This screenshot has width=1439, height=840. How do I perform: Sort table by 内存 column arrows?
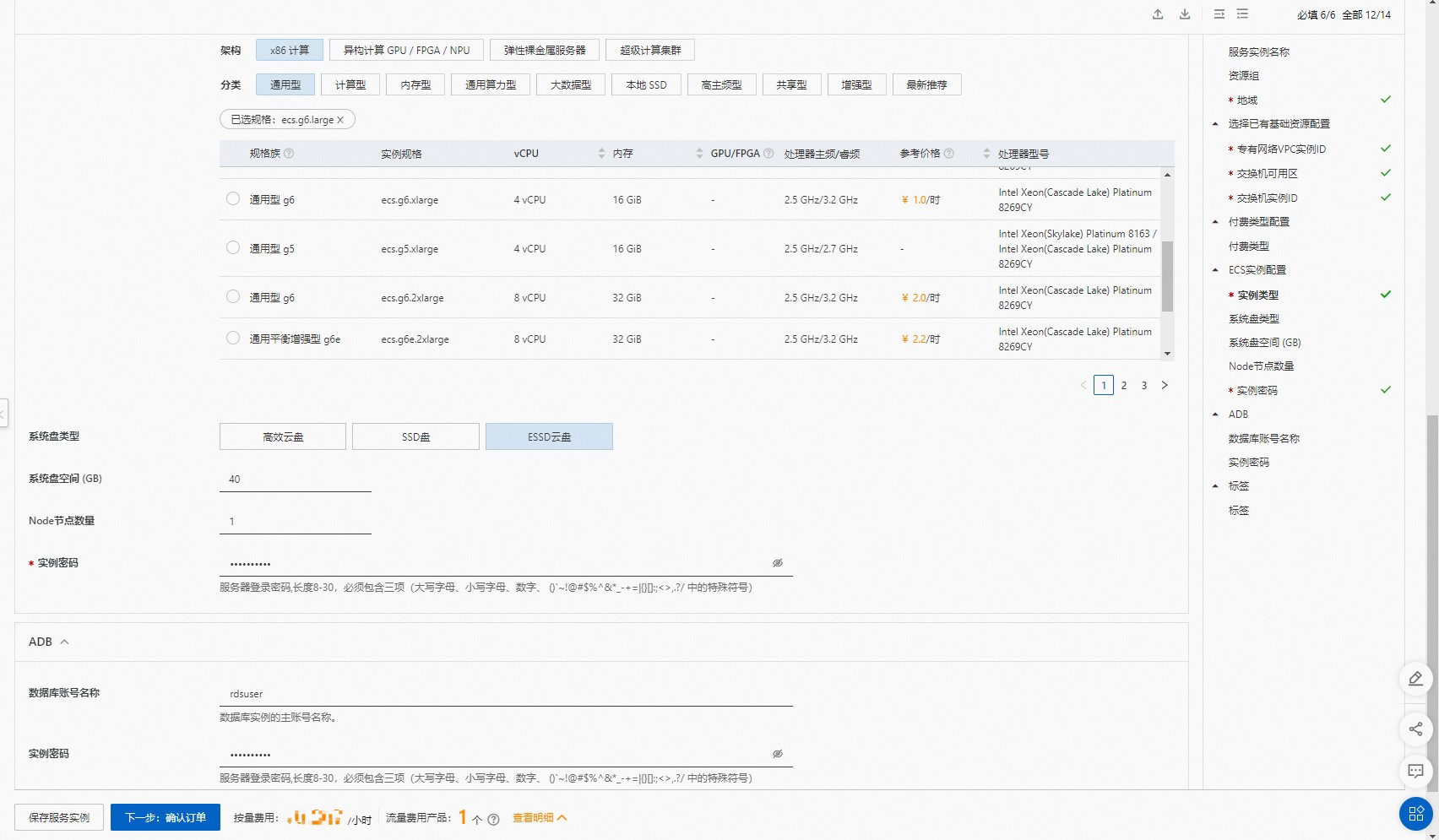point(699,154)
